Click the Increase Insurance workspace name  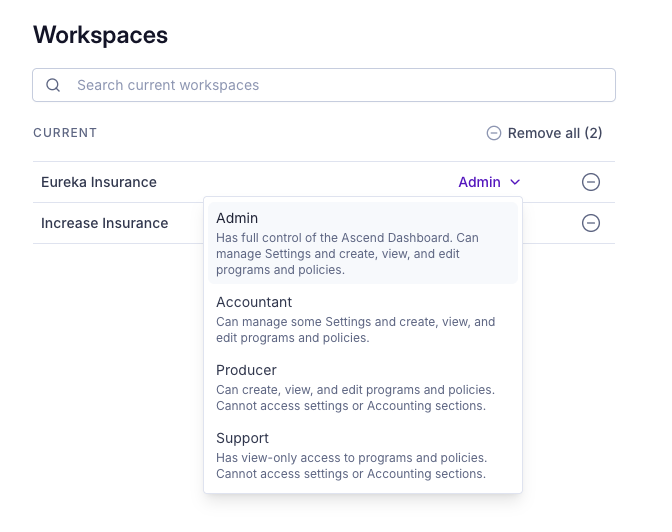click(x=105, y=223)
